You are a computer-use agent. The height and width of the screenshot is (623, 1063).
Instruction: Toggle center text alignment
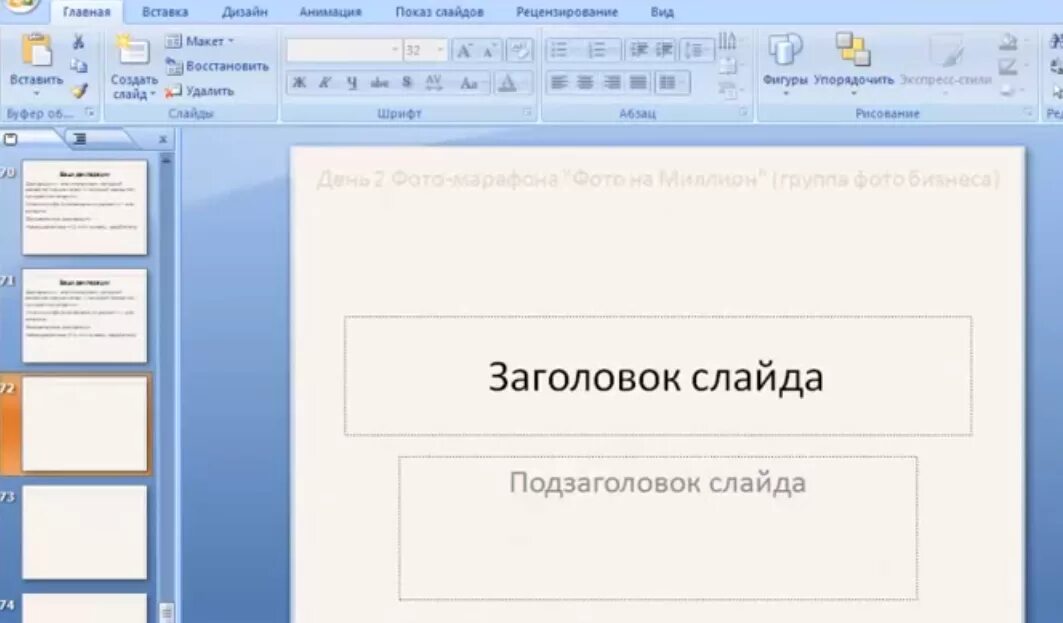(x=585, y=83)
